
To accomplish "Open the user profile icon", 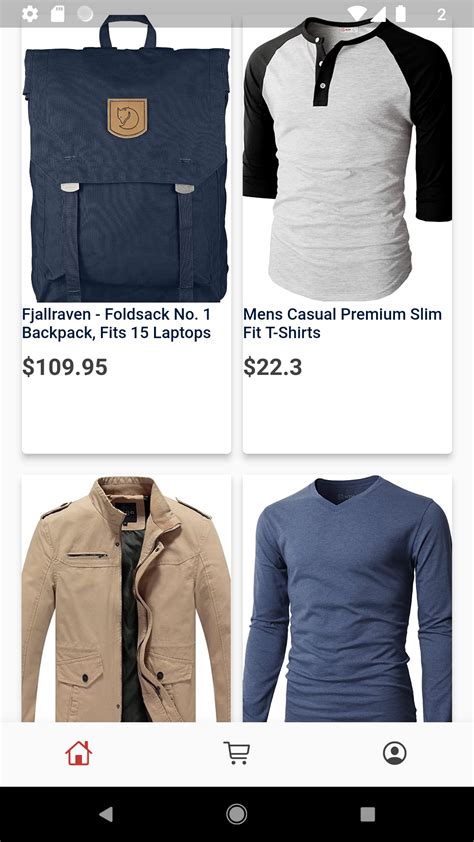I will pos(395,753).
